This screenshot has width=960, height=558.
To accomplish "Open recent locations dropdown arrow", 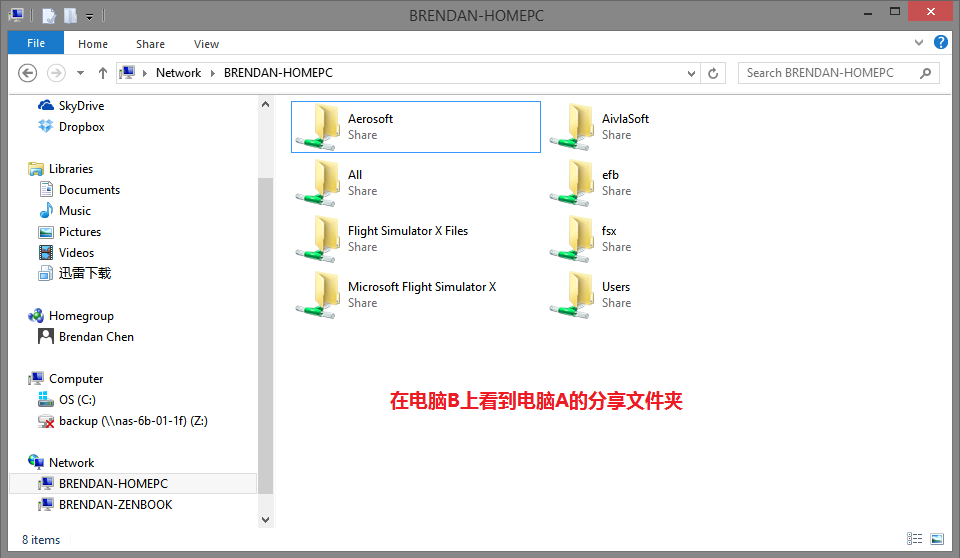I will tap(80, 73).
